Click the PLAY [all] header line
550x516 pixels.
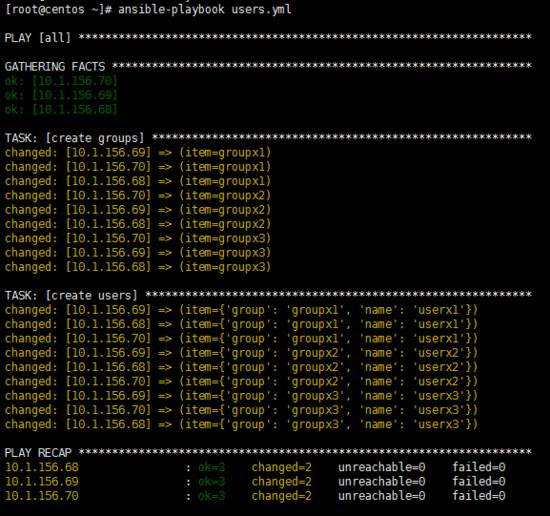pyautogui.click(x=268, y=38)
